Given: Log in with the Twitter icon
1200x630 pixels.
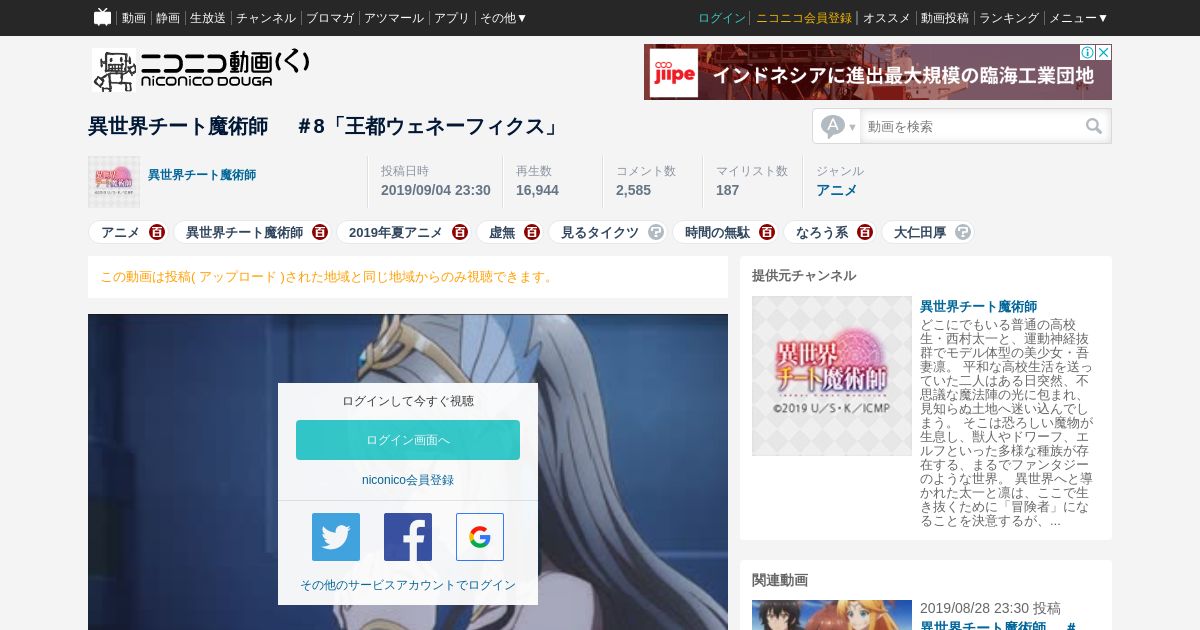Looking at the screenshot, I should [x=336, y=537].
